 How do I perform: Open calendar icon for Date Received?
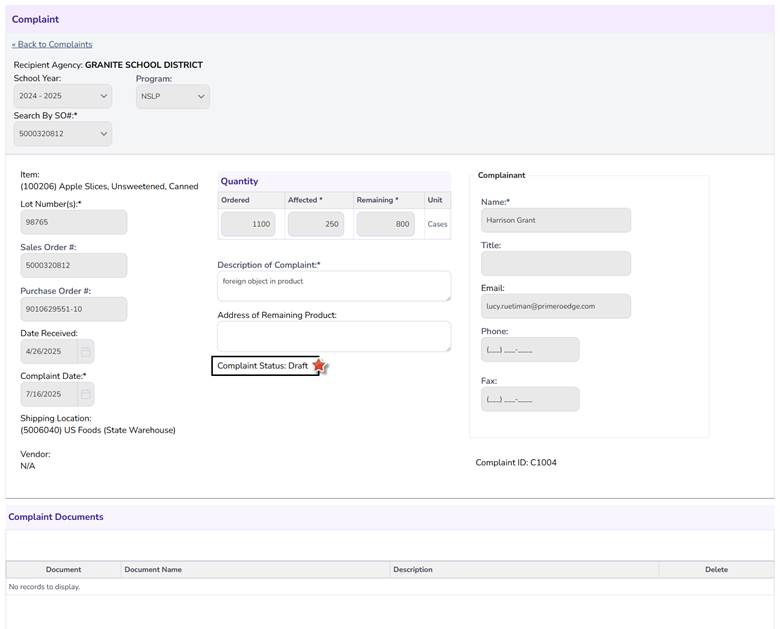86,352
